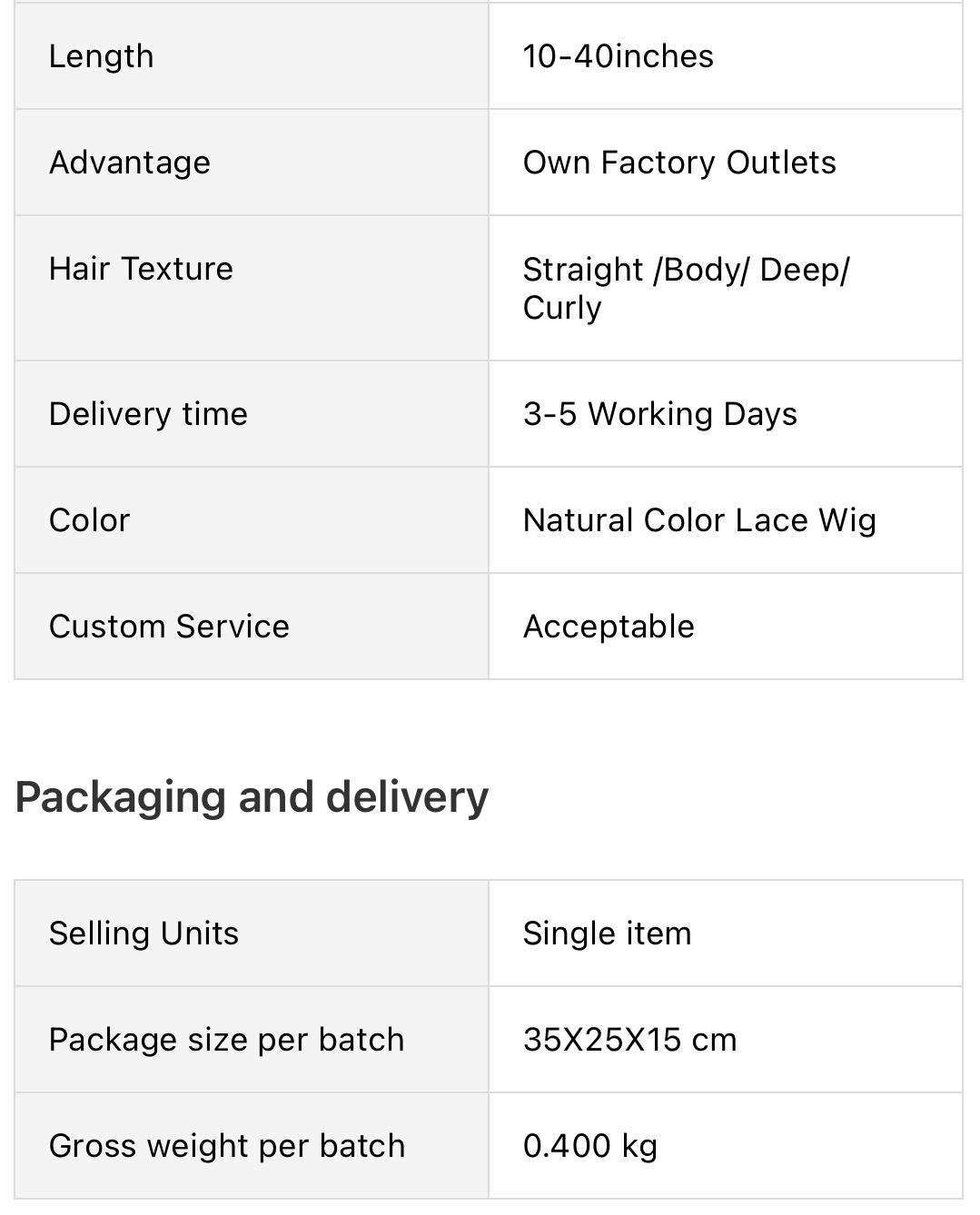
Task: Select Natural Color Lace Wig value
Action: point(699,520)
